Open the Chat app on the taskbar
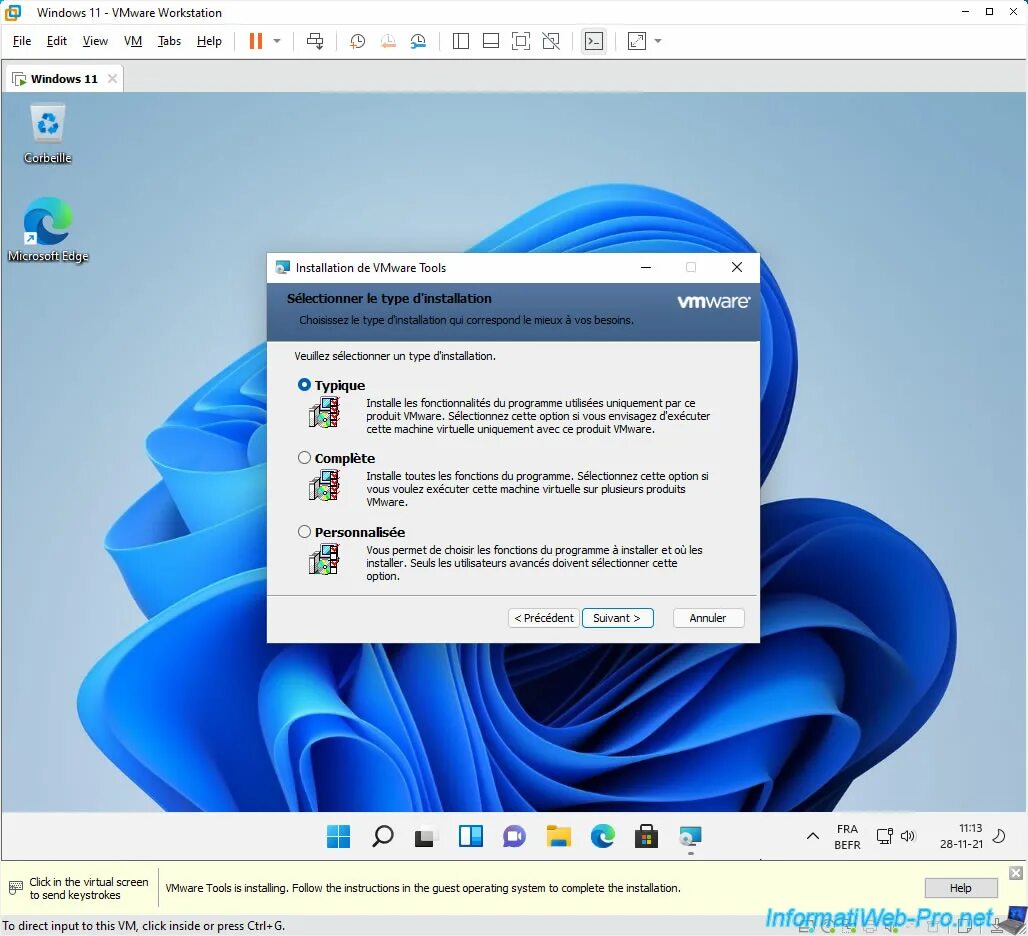 (514, 836)
